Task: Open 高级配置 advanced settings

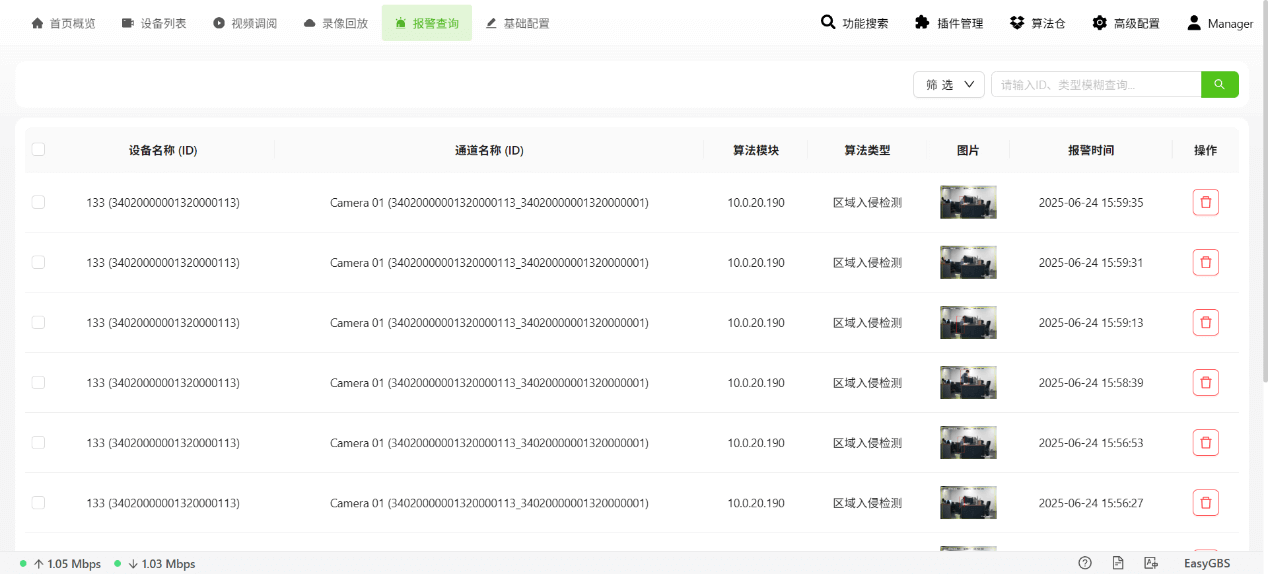Action: (x=1126, y=23)
